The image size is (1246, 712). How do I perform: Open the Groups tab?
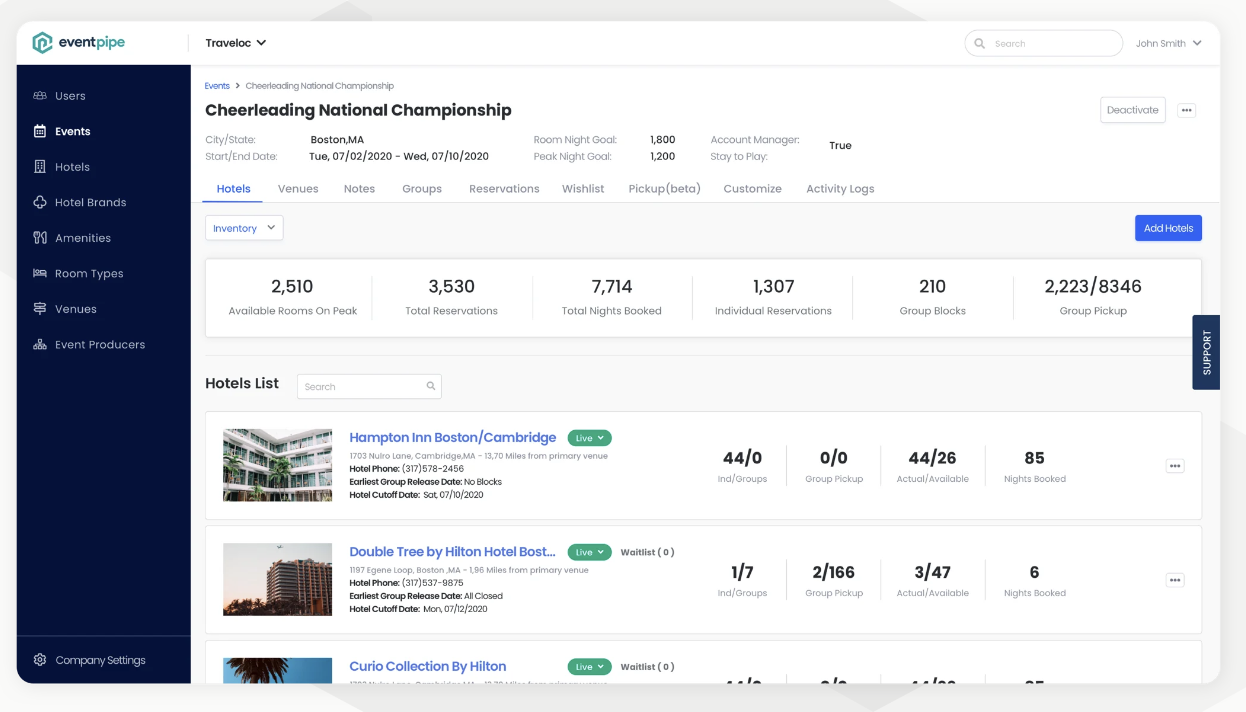point(422,189)
